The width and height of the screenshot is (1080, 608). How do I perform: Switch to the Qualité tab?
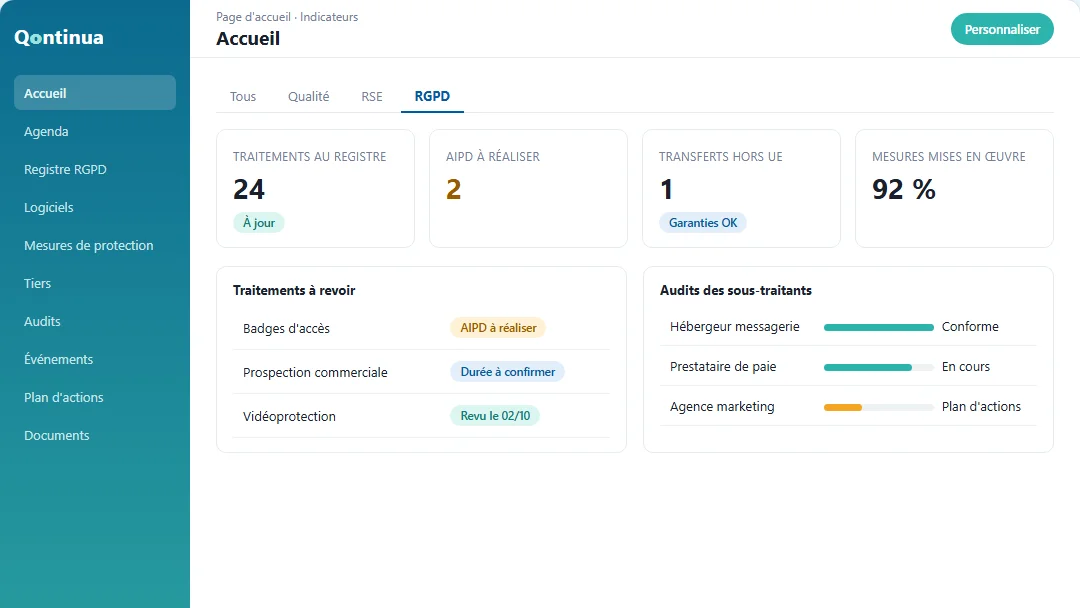[x=309, y=96]
